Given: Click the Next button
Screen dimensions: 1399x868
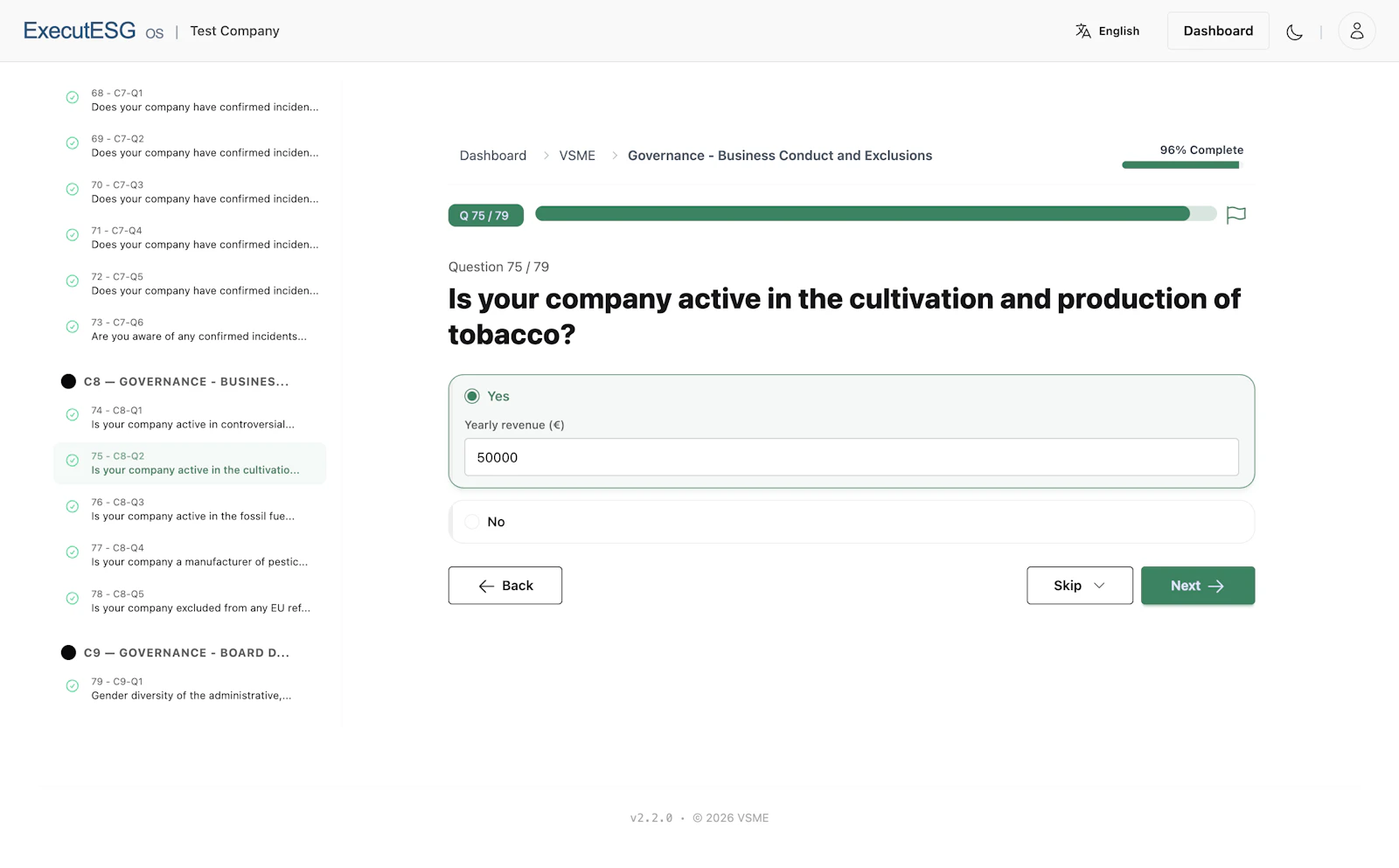Looking at the screenshot, I should point(1198,586).
